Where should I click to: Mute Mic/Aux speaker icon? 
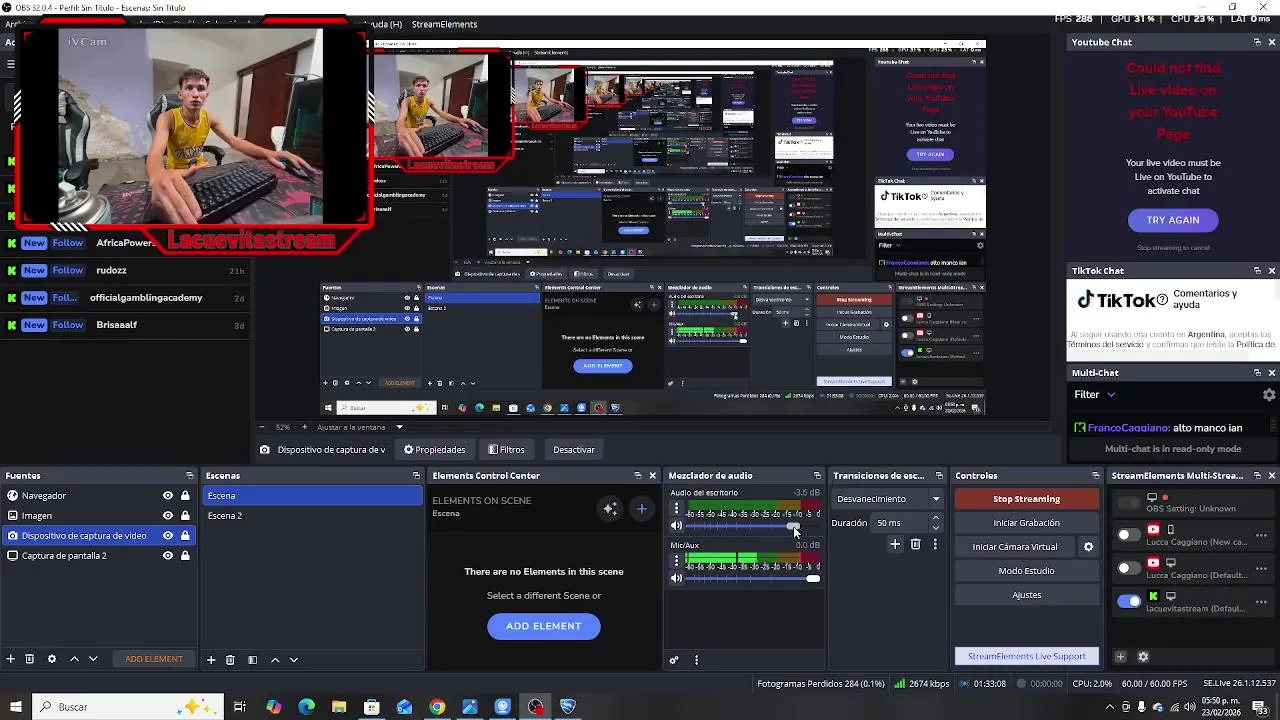click(x=676, y=578)
